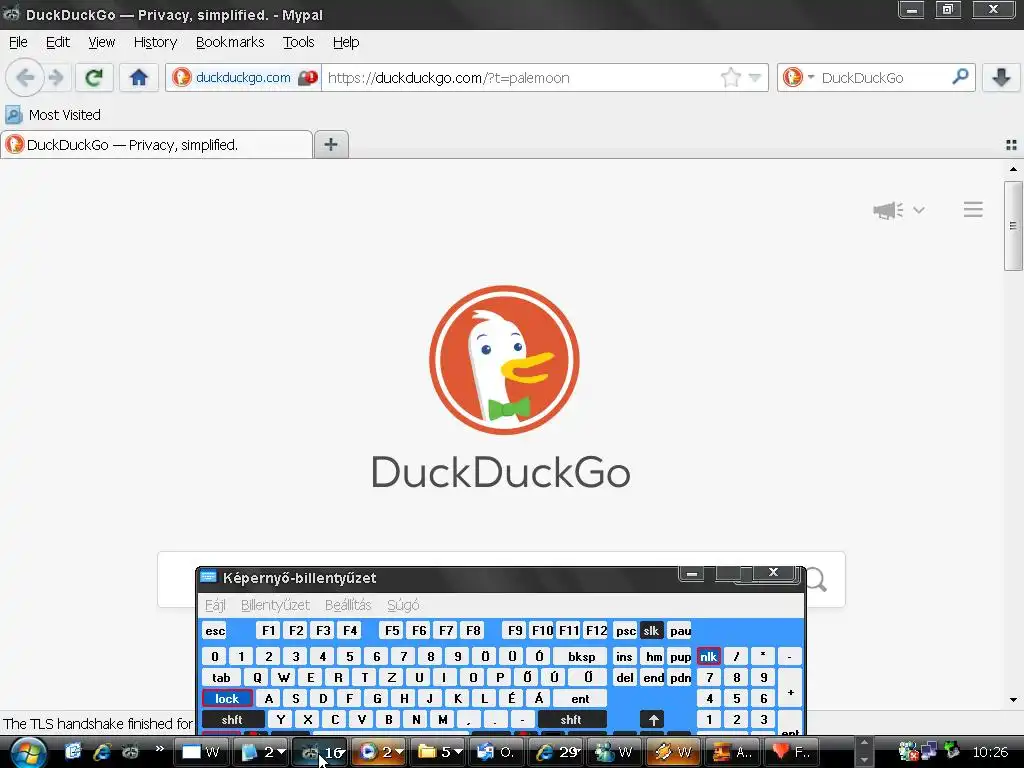The image size is (1024, 768).
Task: Reload the page with the green arrow
Action: point(94,78)
